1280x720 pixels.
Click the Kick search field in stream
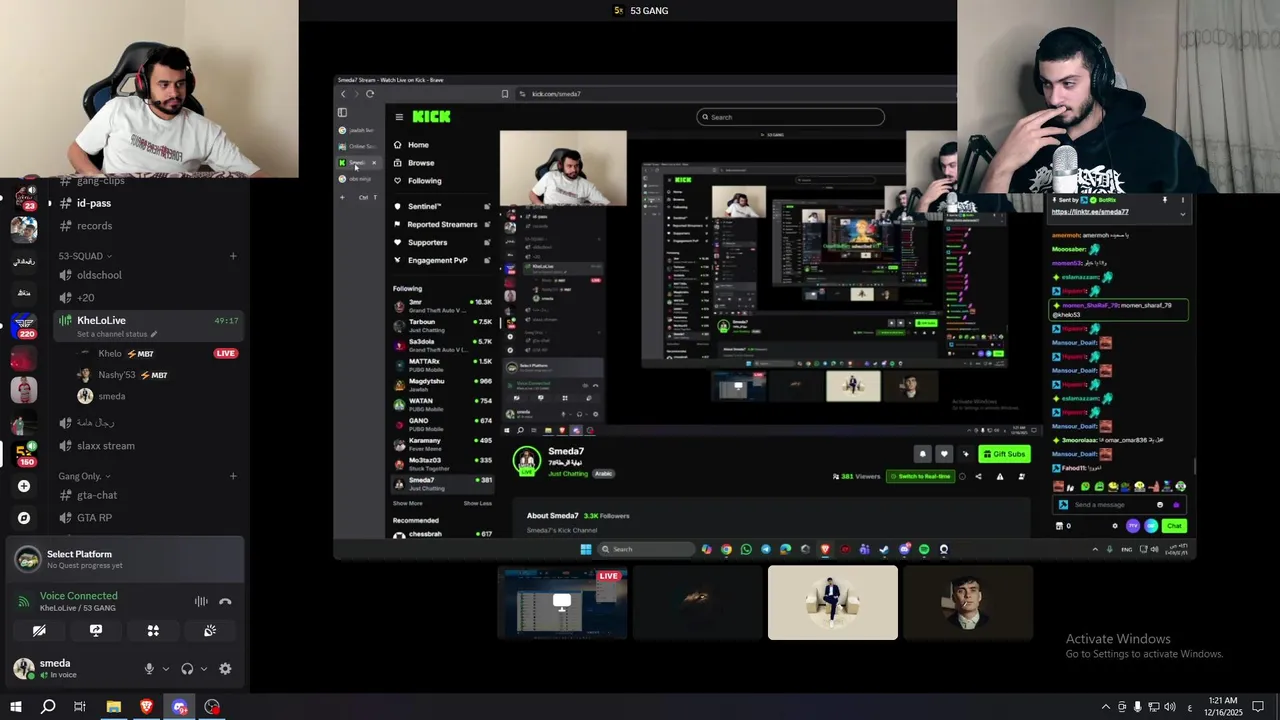click(790, 117)
